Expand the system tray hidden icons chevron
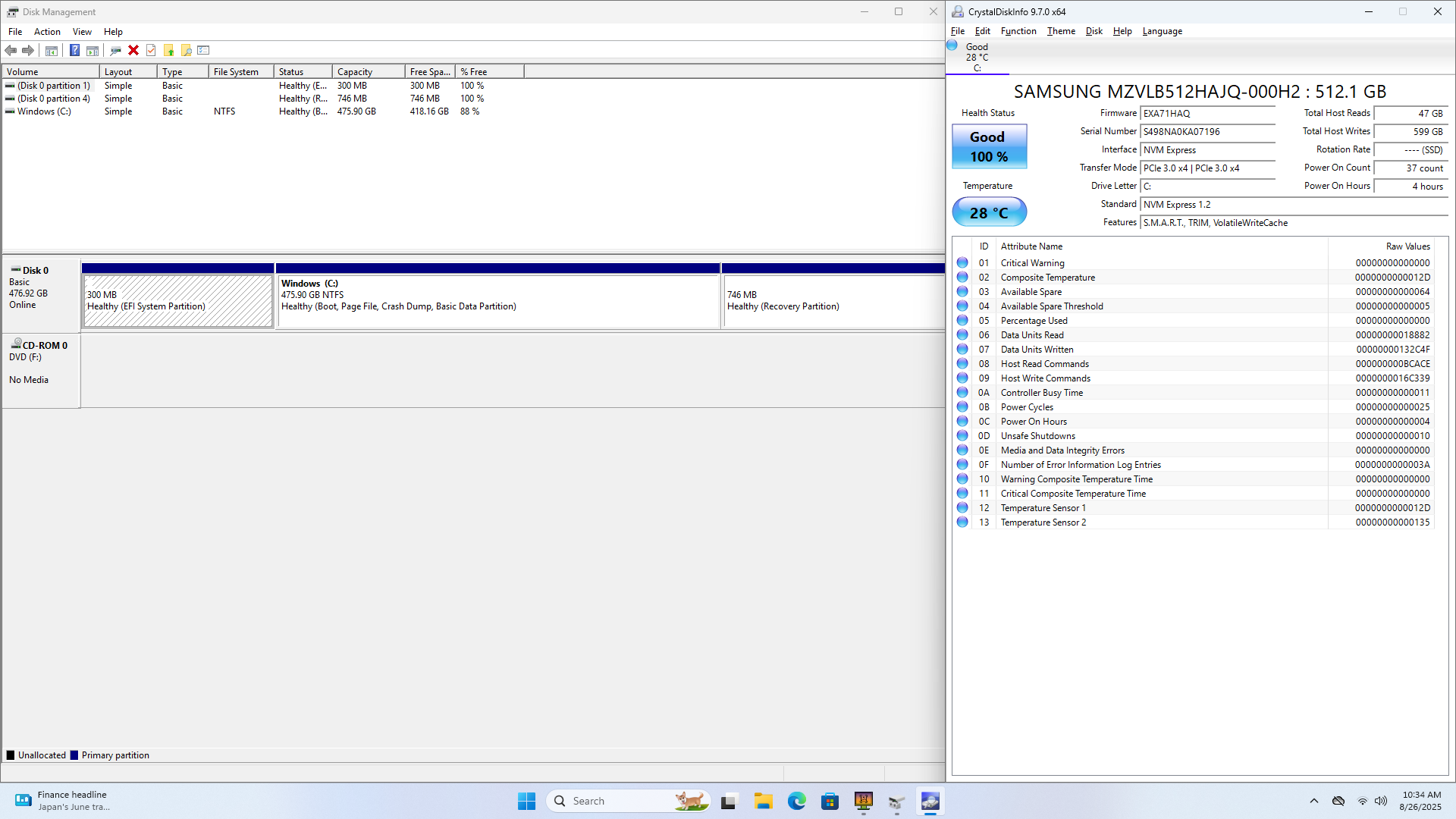 click(x=1313, y=801)
